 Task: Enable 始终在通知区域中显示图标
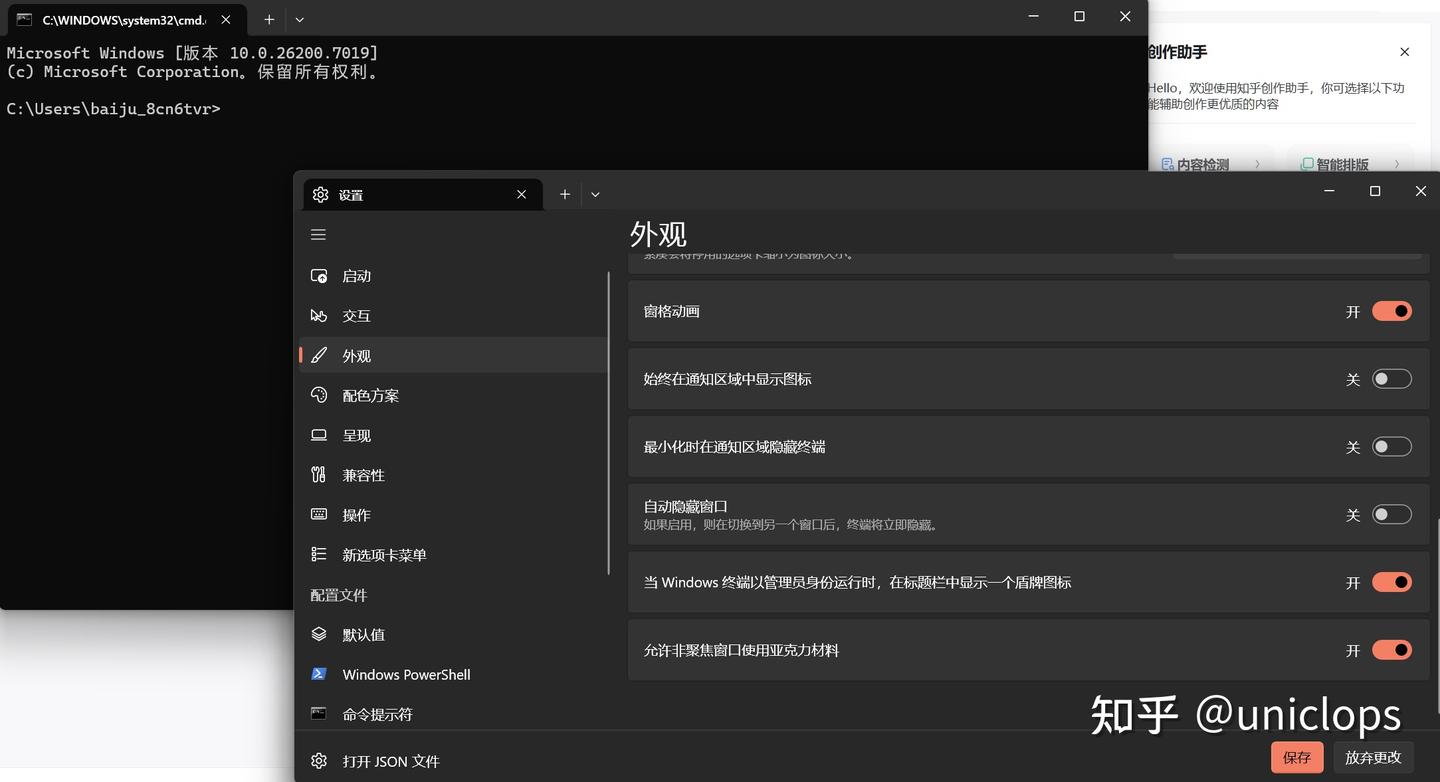point(1392,378)
